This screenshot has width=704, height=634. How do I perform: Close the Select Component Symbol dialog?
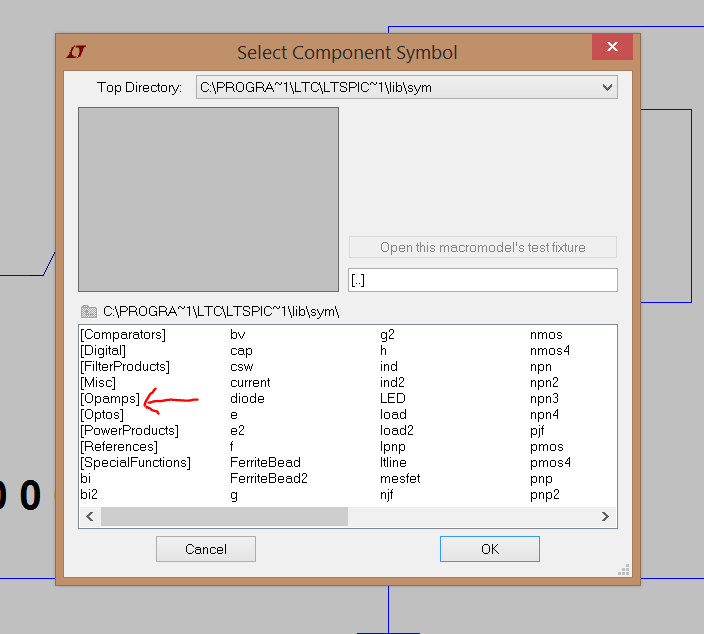click(x=612, y=47)
